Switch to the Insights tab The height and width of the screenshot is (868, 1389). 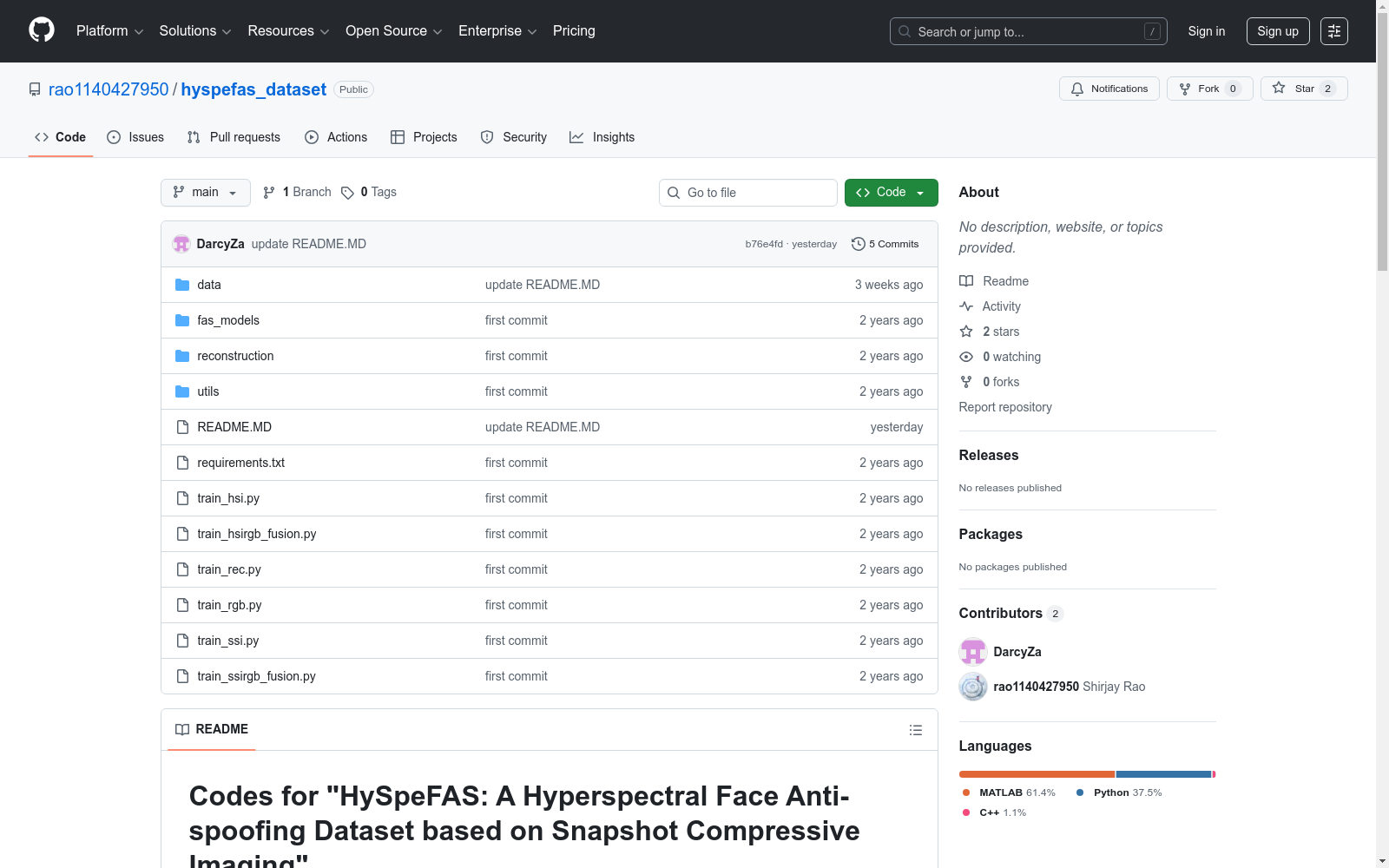tap(602, 137)
